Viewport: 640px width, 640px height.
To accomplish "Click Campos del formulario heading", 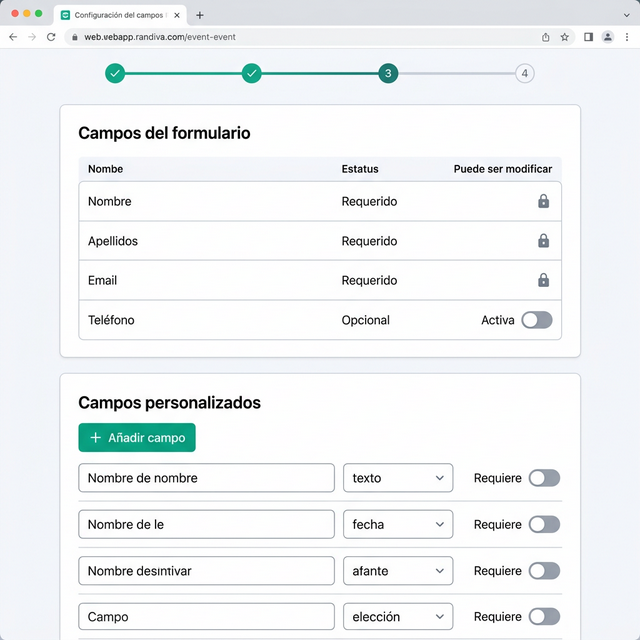I will point(164,133).
